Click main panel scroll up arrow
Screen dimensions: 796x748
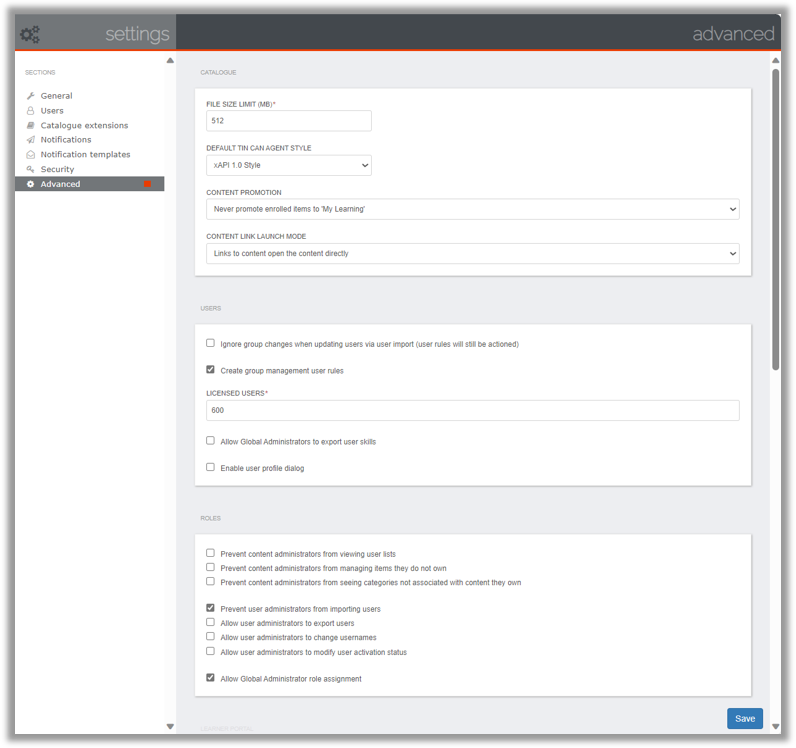(776, 60)
